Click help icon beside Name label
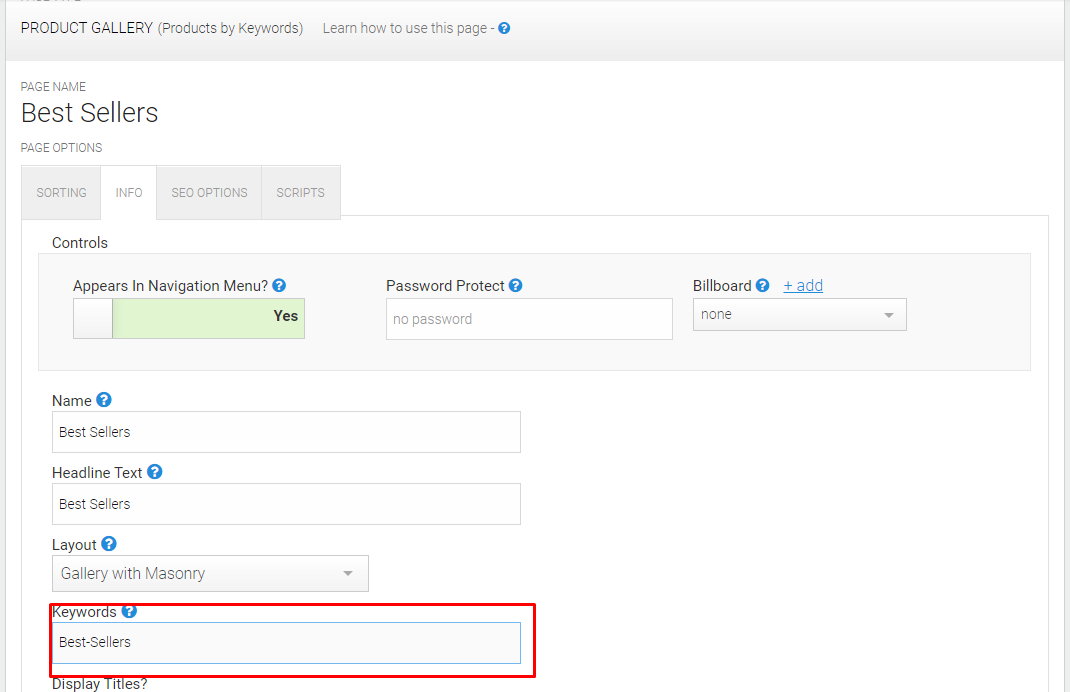This screenshot has height=692, width=1070. 104,399
